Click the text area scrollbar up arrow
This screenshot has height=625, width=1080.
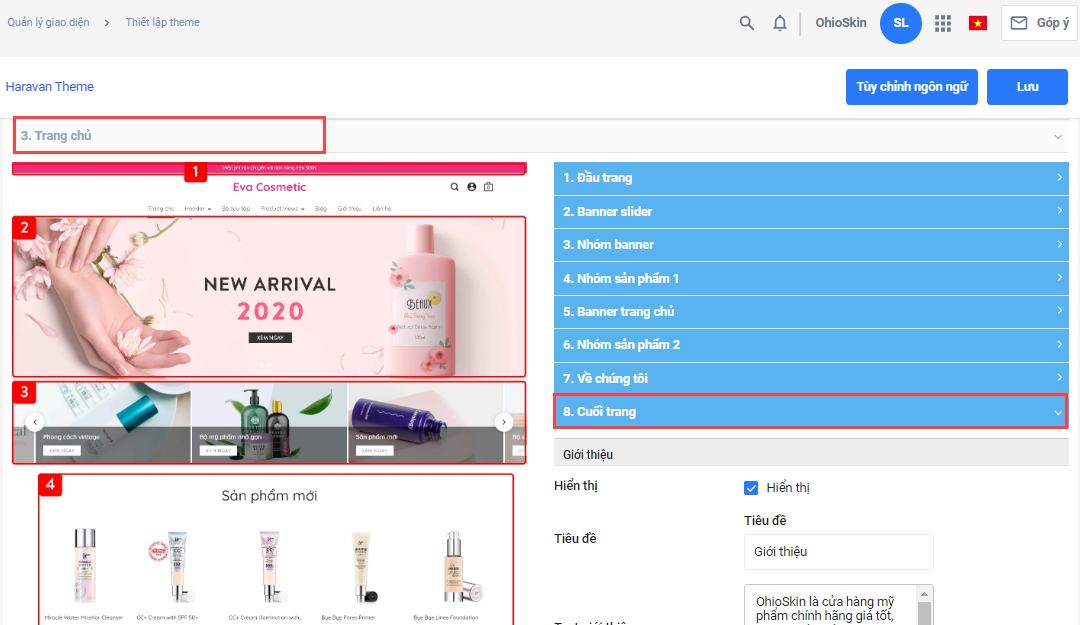pyautogui.click(x=924, y=593)
